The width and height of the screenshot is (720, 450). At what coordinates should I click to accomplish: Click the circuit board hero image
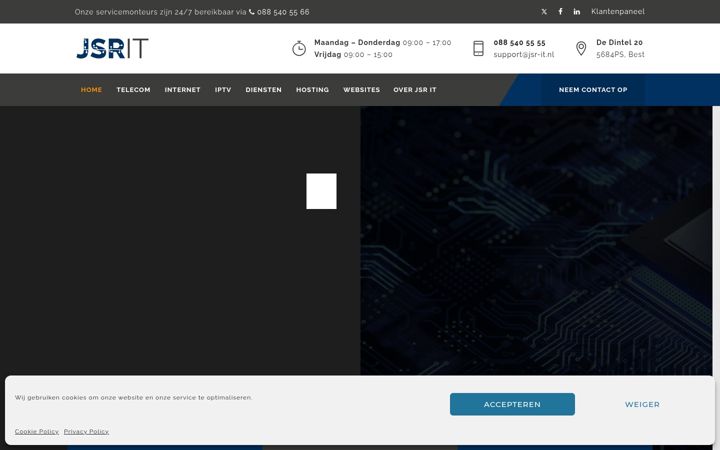click(536, 241)
